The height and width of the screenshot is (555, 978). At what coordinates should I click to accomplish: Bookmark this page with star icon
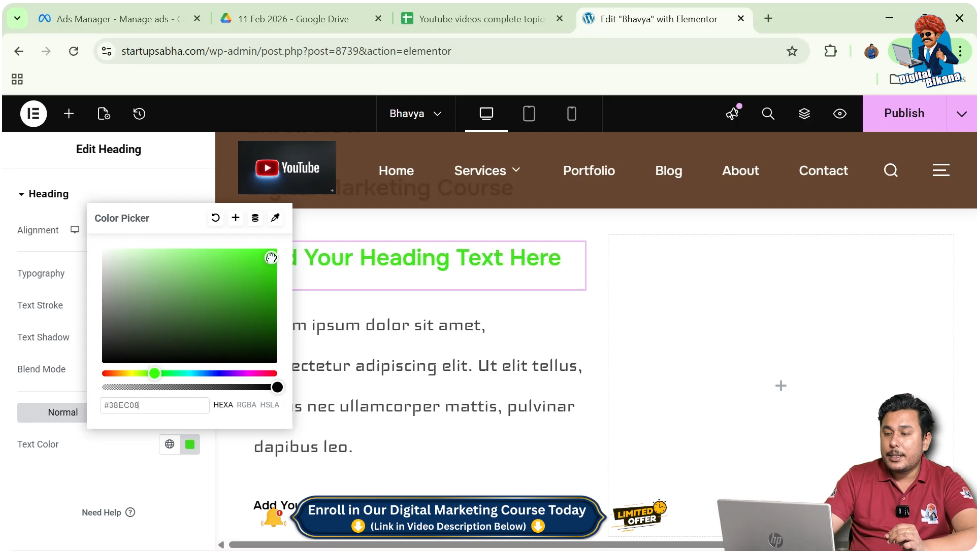[792, 51]
